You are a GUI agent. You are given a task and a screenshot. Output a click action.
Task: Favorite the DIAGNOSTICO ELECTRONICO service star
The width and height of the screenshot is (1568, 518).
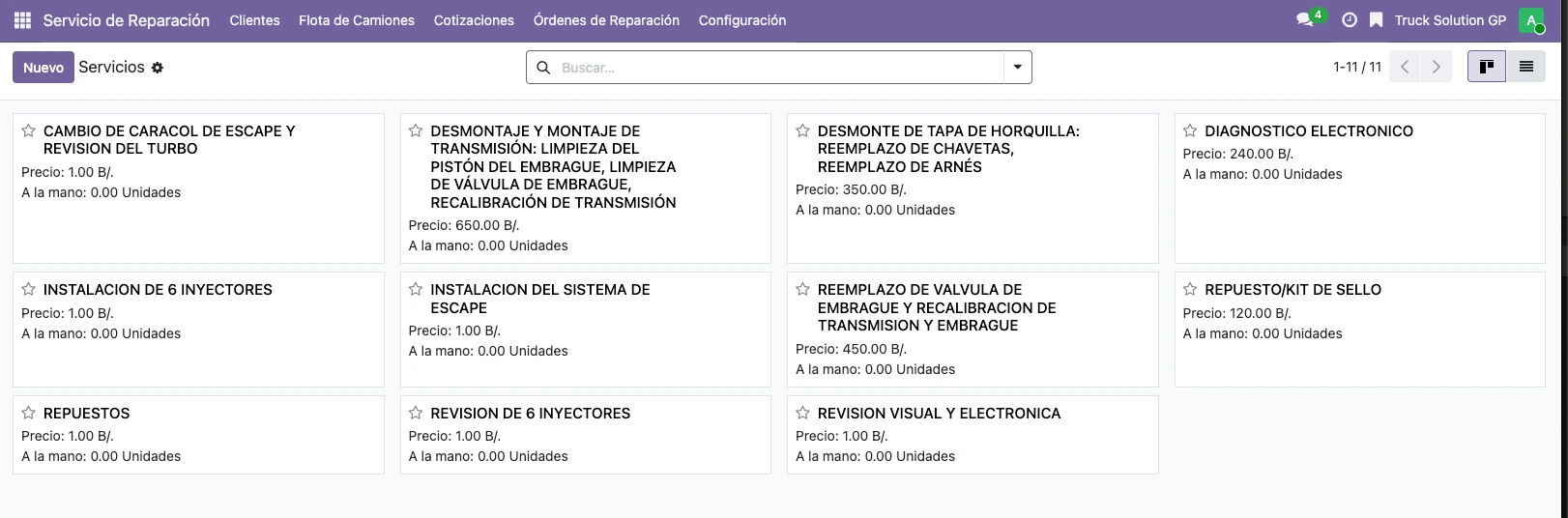coord(1190,130)
